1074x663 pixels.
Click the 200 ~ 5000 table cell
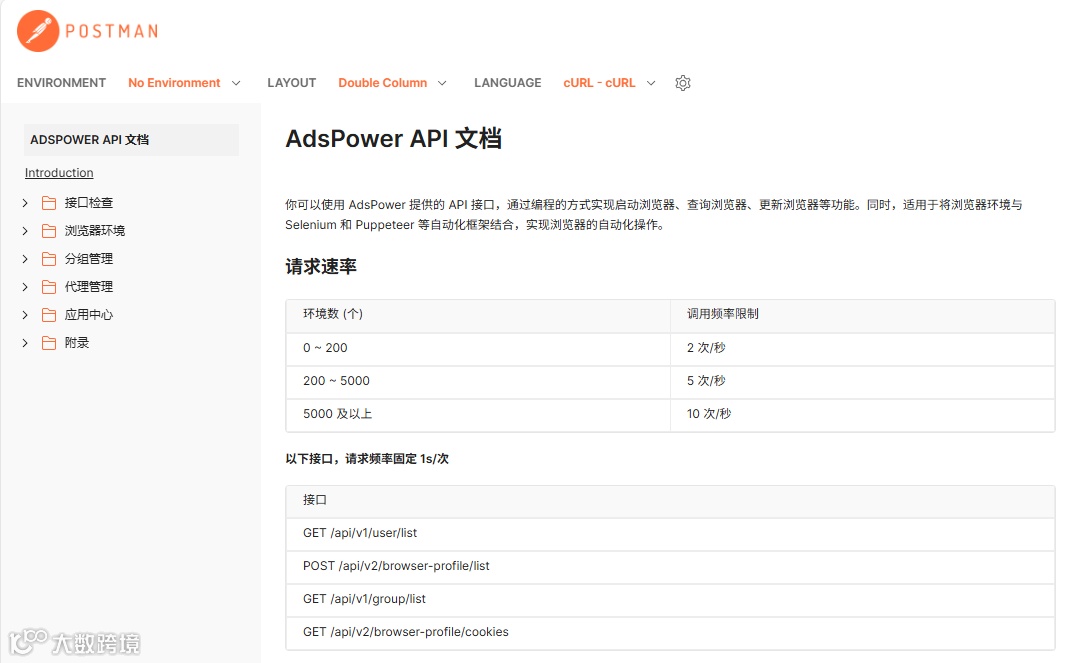click(477, 382)
